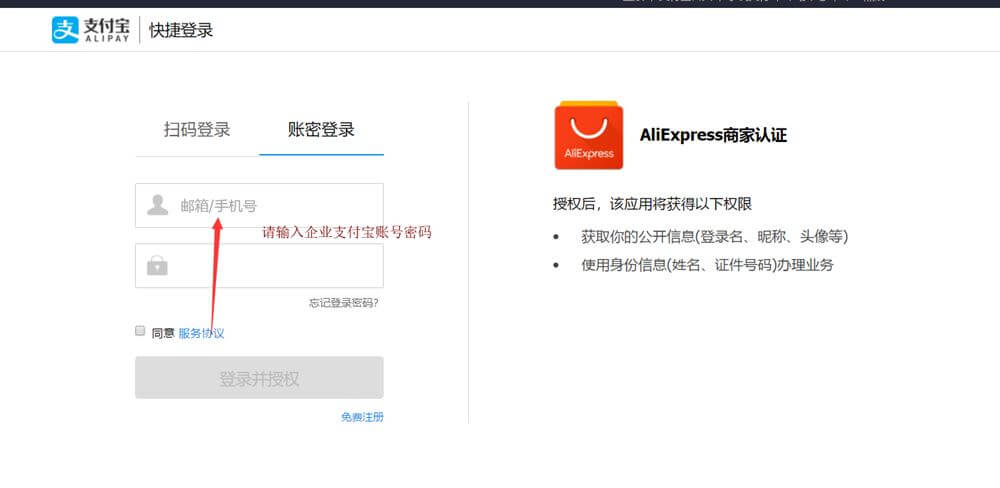The height and width of the screenshot is (488, 1000).
Task: Open the 免费注册 link
Action: (x=362, y=417)
